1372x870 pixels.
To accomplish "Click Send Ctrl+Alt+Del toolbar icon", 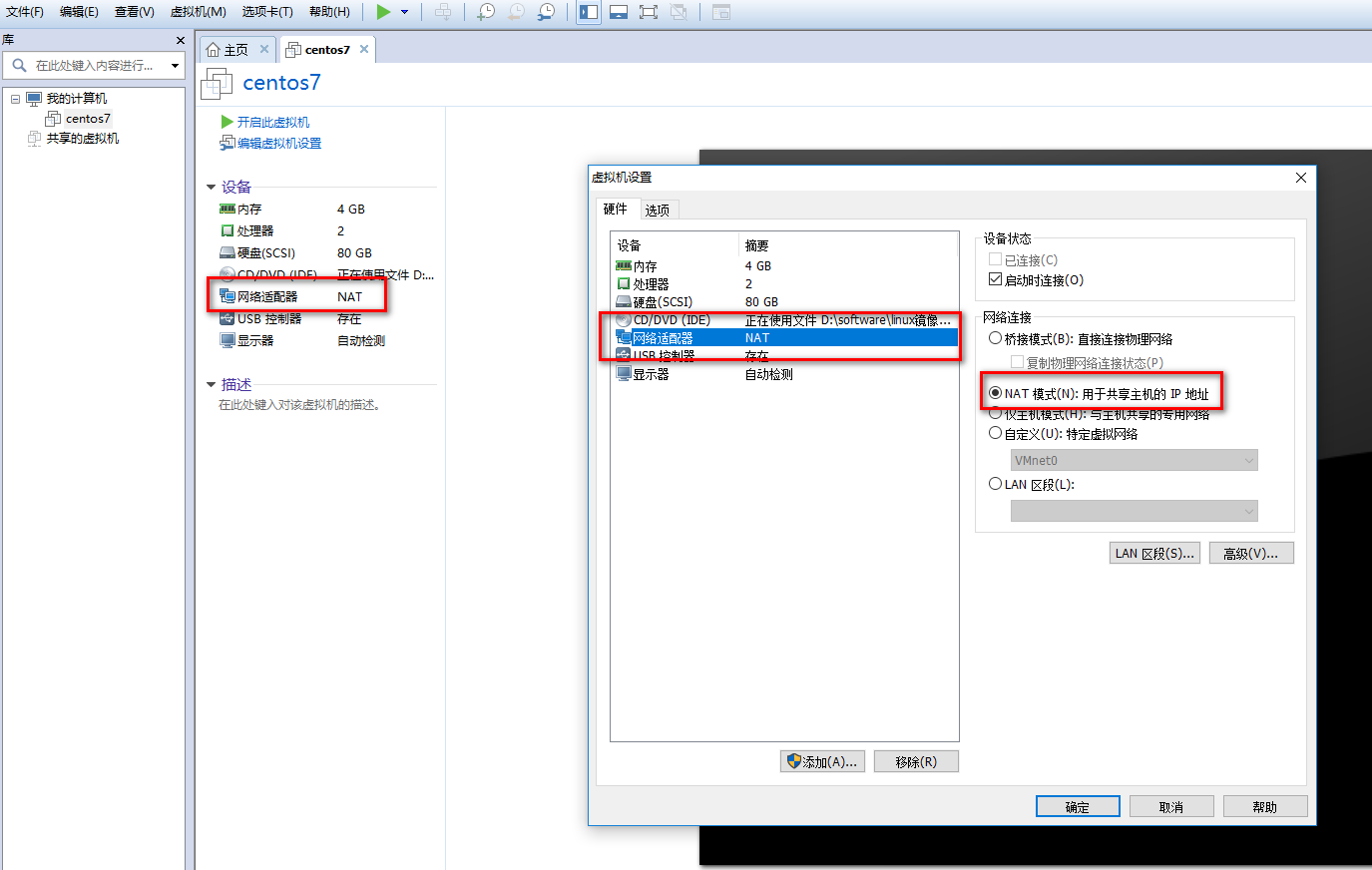I will (x=443, y=12).
